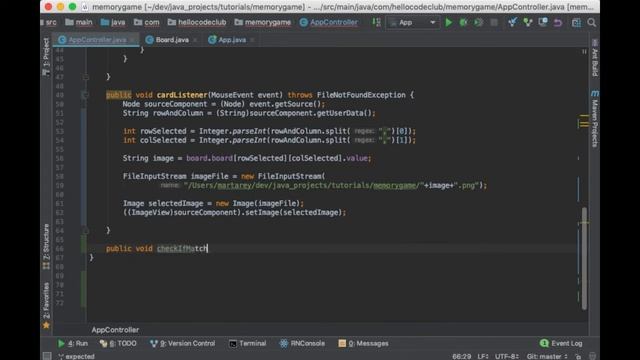This screenshot has height=360, width=640.
Task: Change the LF line separator setting
Action: pos(483,356)
